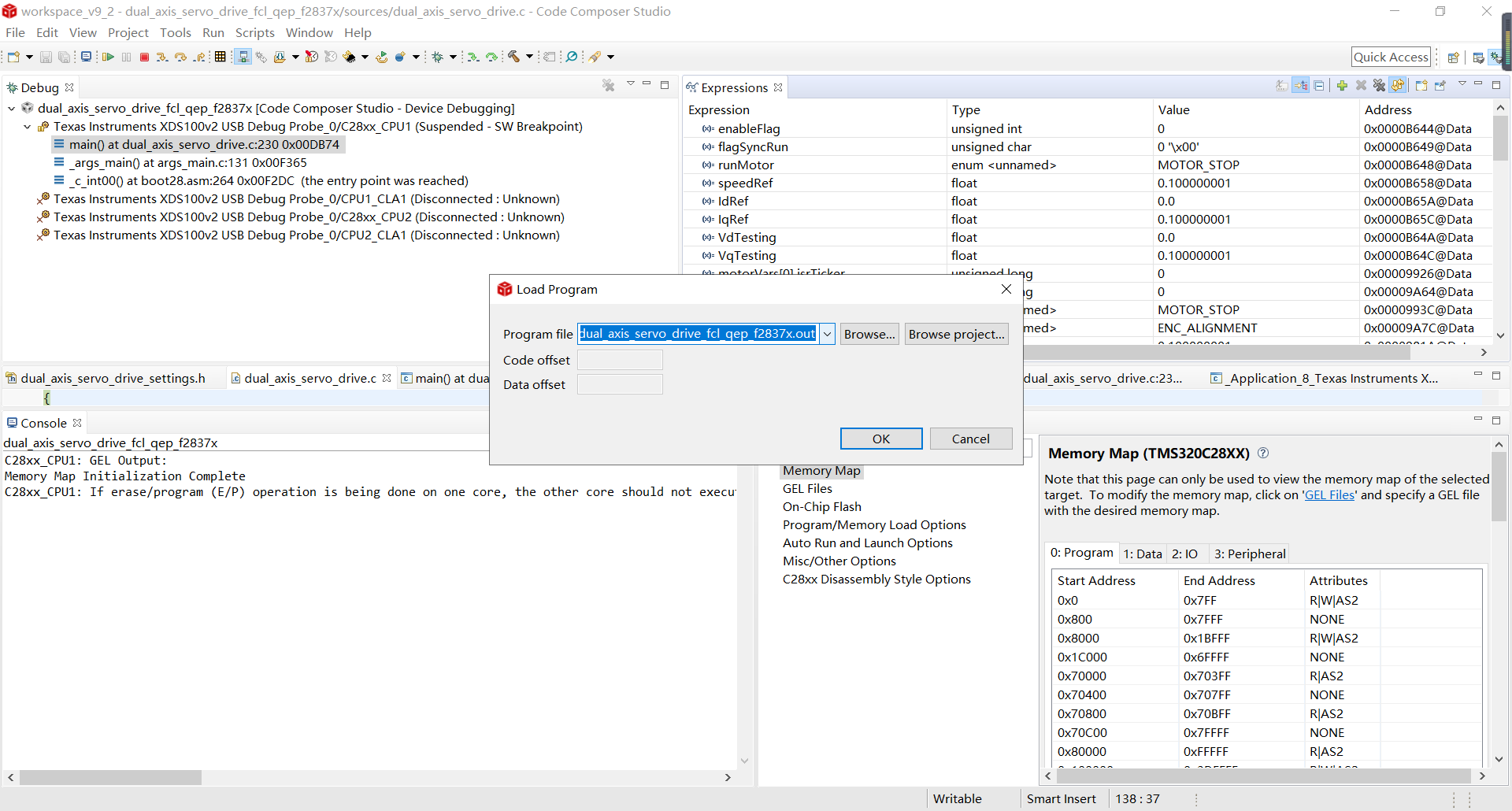Click the Quick Access search box
The width and height of the screenshot is (1512, 811).
coord(1391,57)
